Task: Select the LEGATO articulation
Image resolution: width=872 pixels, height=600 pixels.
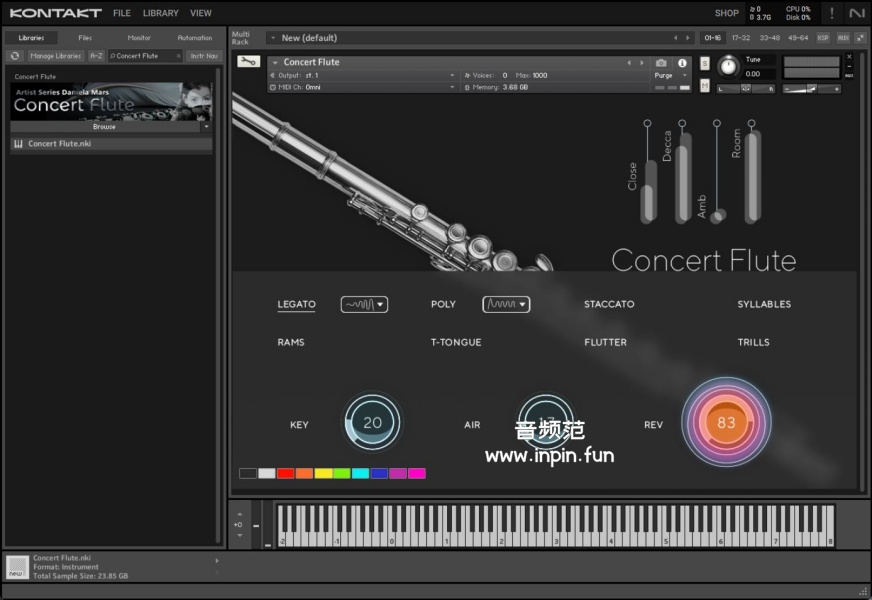Action: click(296, 304)
